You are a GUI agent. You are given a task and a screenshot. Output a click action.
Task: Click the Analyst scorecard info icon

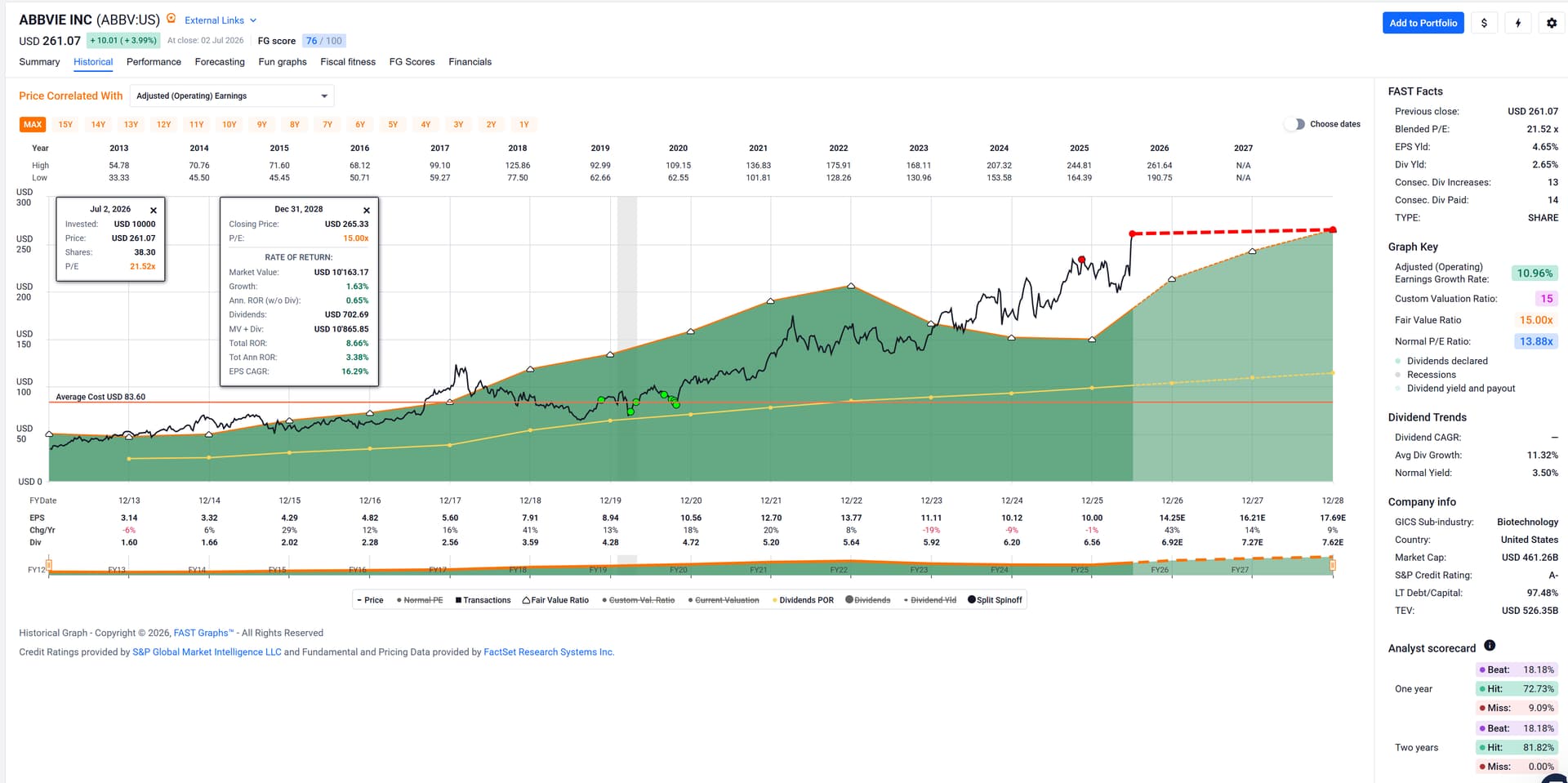point(1490,646)
